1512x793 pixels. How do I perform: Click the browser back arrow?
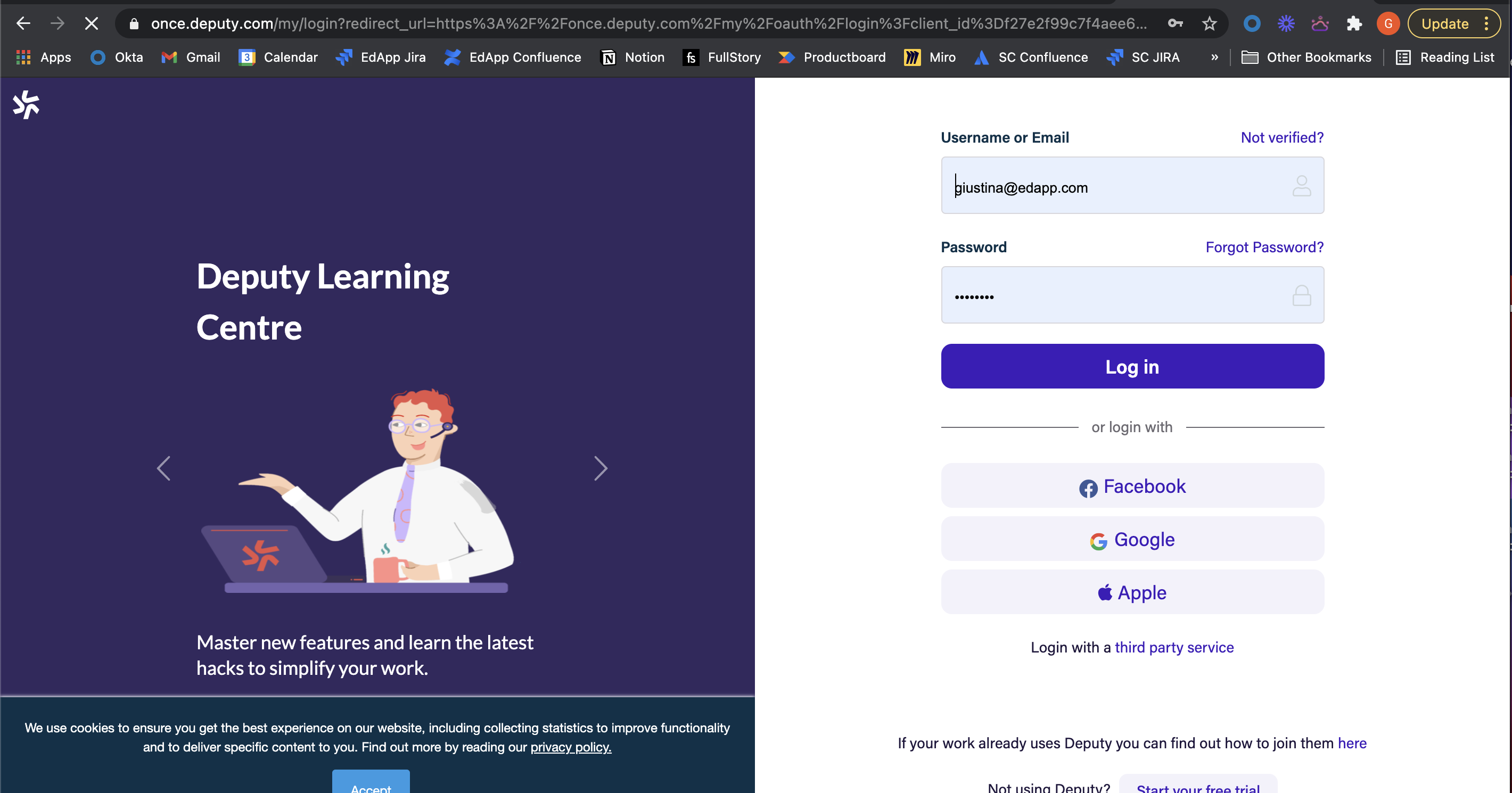coord(23,23)
